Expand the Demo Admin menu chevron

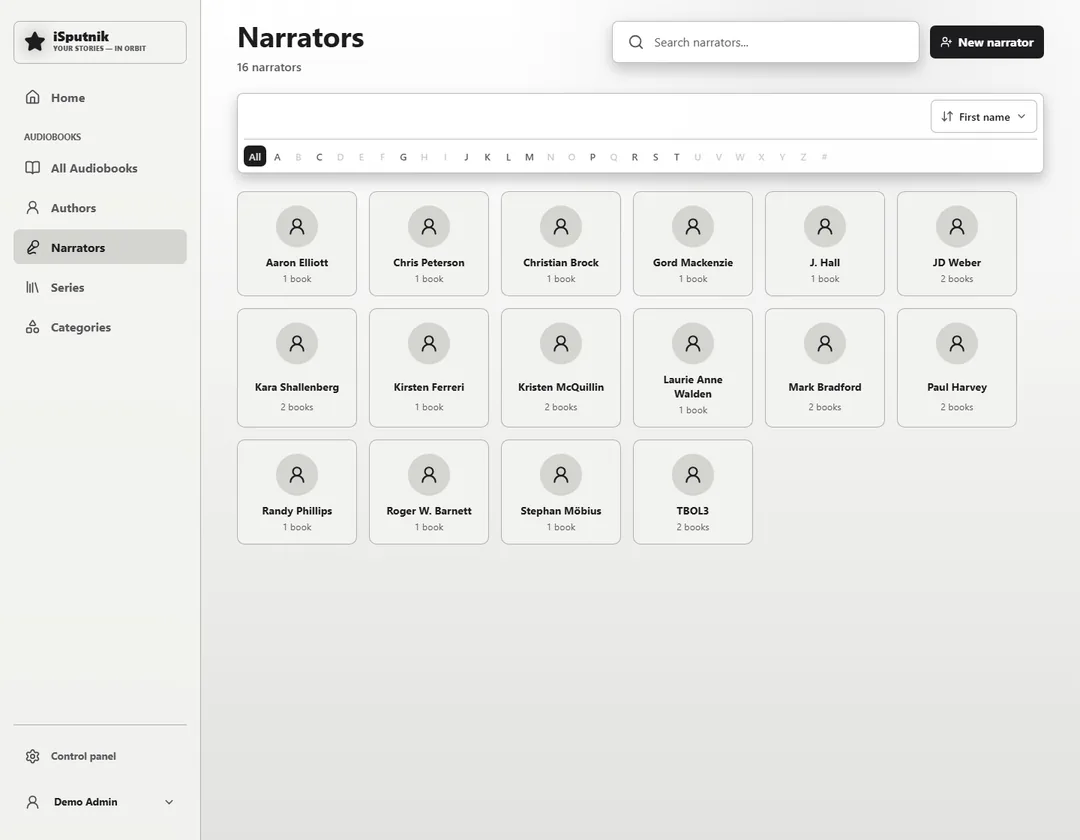[x=169, y=801]
